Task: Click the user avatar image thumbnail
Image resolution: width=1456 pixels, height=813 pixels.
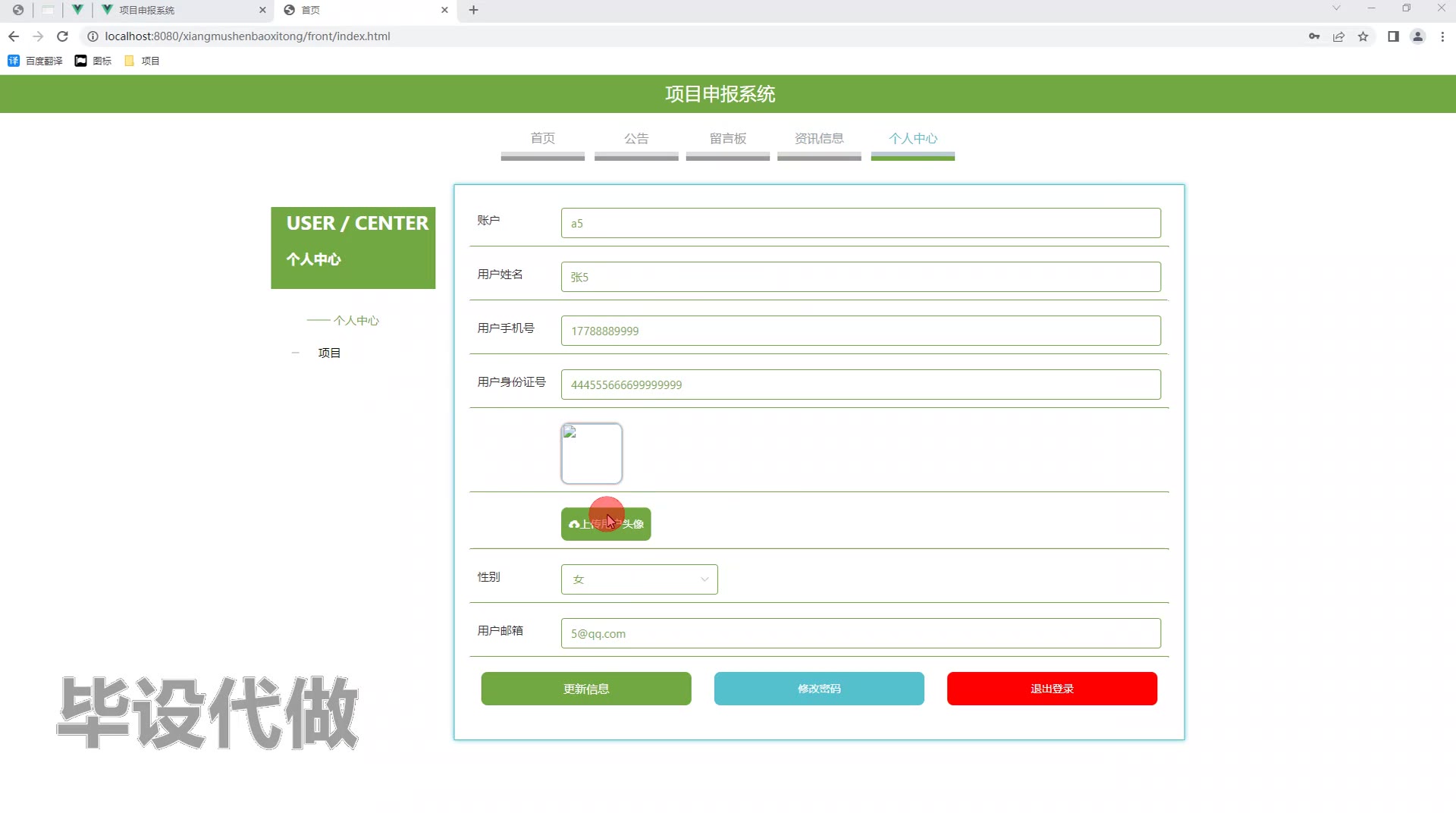Action: pyautogui.click(x=591, y=454)
